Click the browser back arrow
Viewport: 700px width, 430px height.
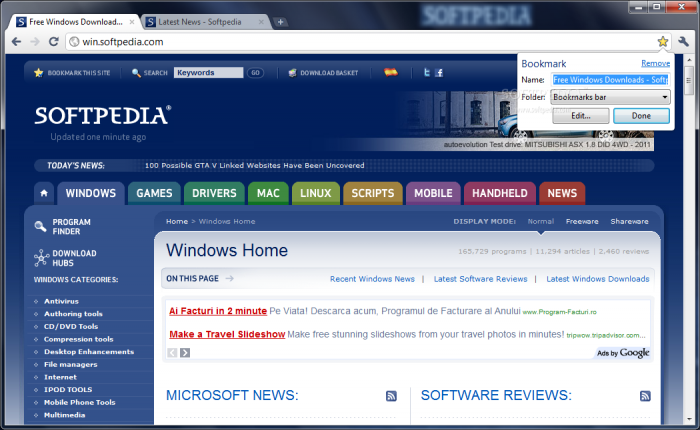pos(17,42)
